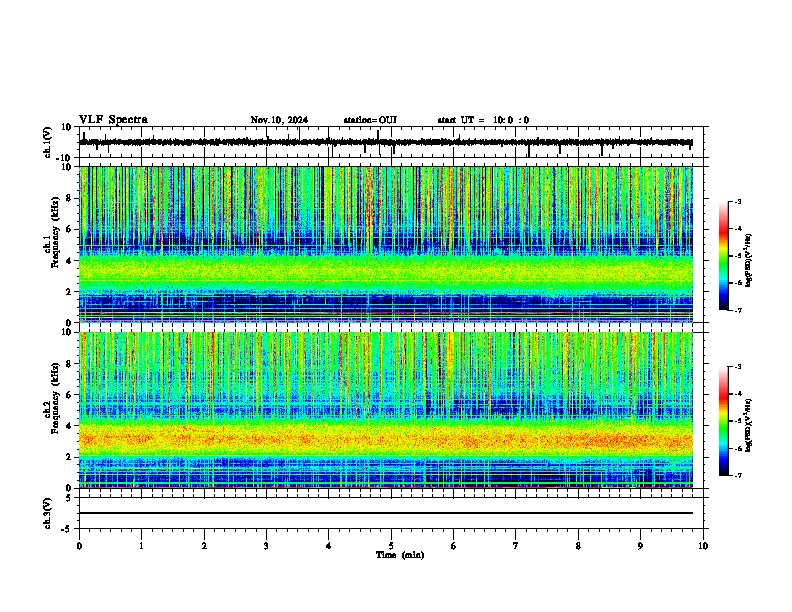Click the time axis tick label "0"
This screenshot has width=792, height=612.
(x=79, y=546)
